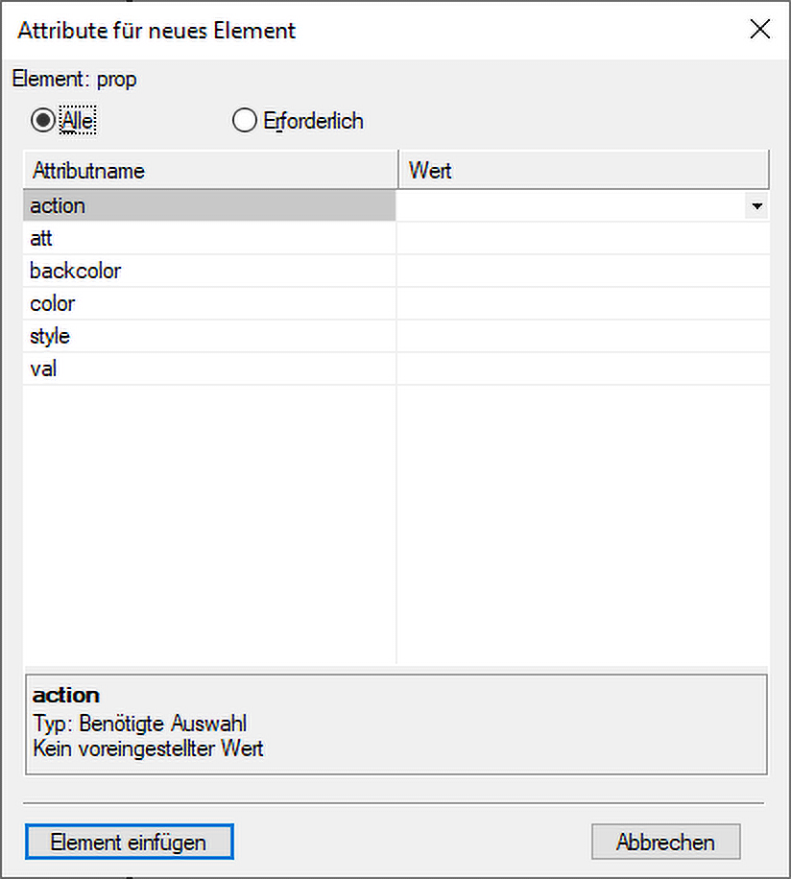Image resolution: width=791 pixels, height=879 pixels.
Task: Open the action value dropdown arrow
Action: [x=757, y=206]
